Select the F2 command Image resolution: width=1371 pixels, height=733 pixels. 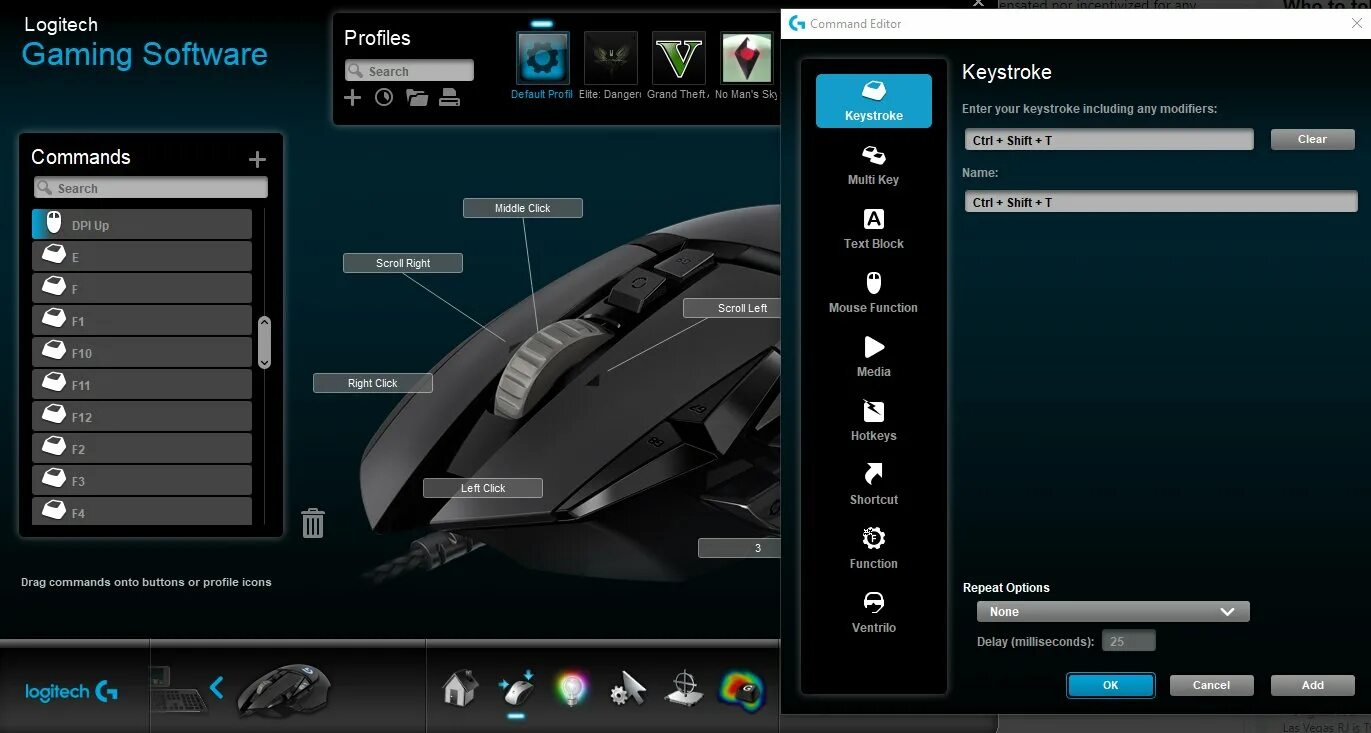142,448
